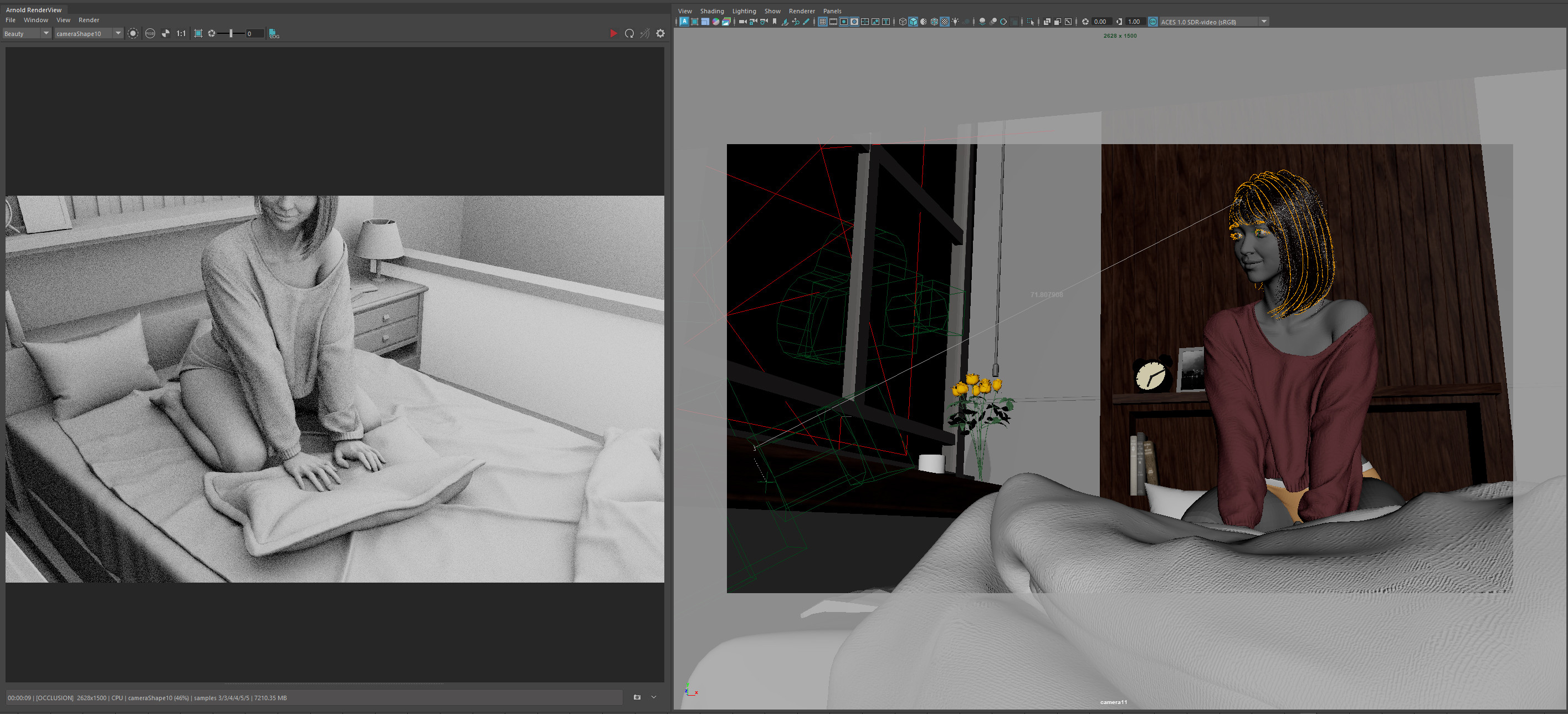Screen dimensions: 1568x714
Task: Open the viewport View menu
Action: click(x=685, y=11)
